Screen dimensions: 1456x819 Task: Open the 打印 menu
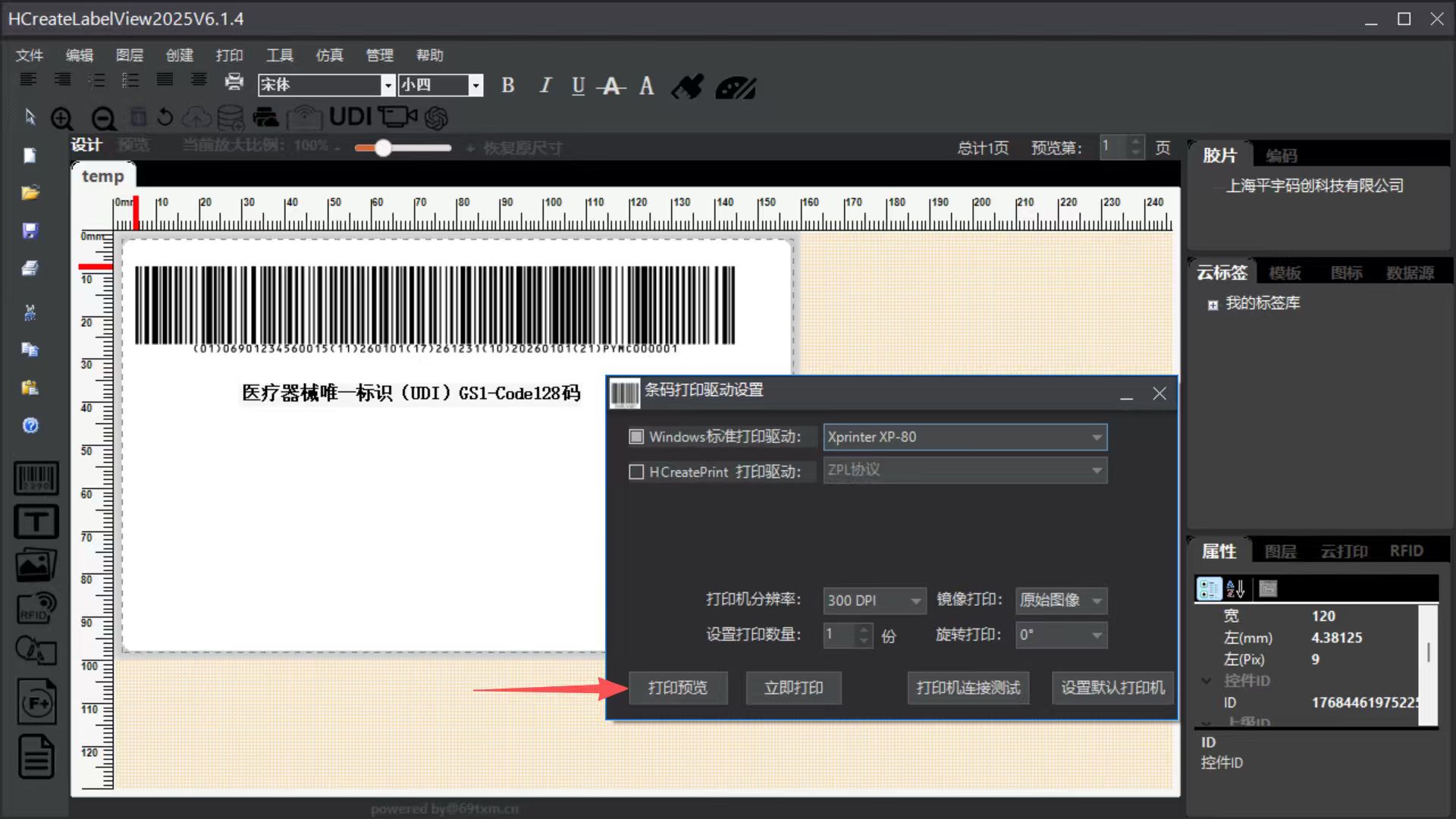229,55
